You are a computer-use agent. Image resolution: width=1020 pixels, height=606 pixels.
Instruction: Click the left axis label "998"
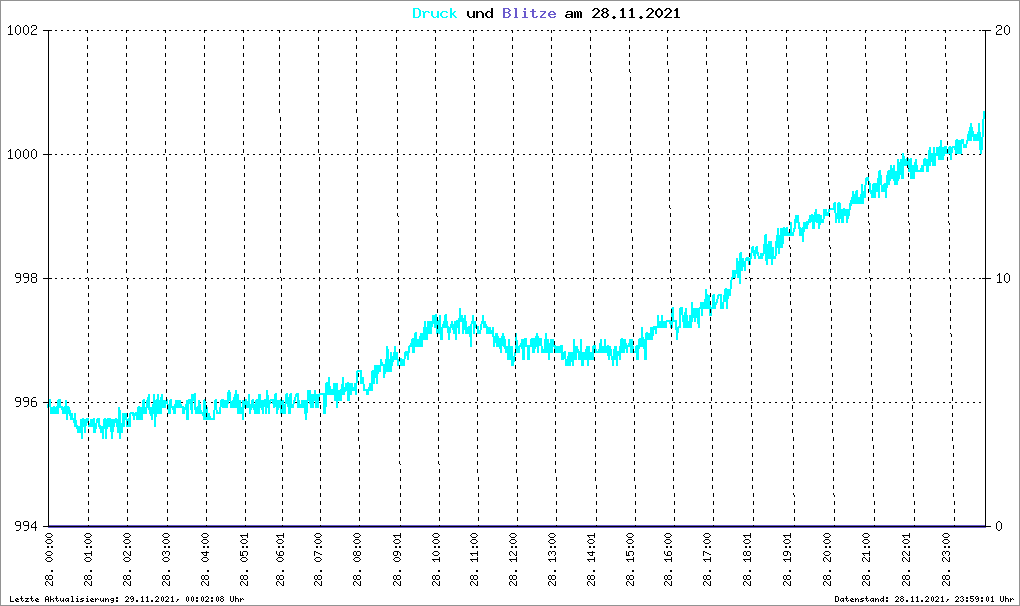click(26, 278)
